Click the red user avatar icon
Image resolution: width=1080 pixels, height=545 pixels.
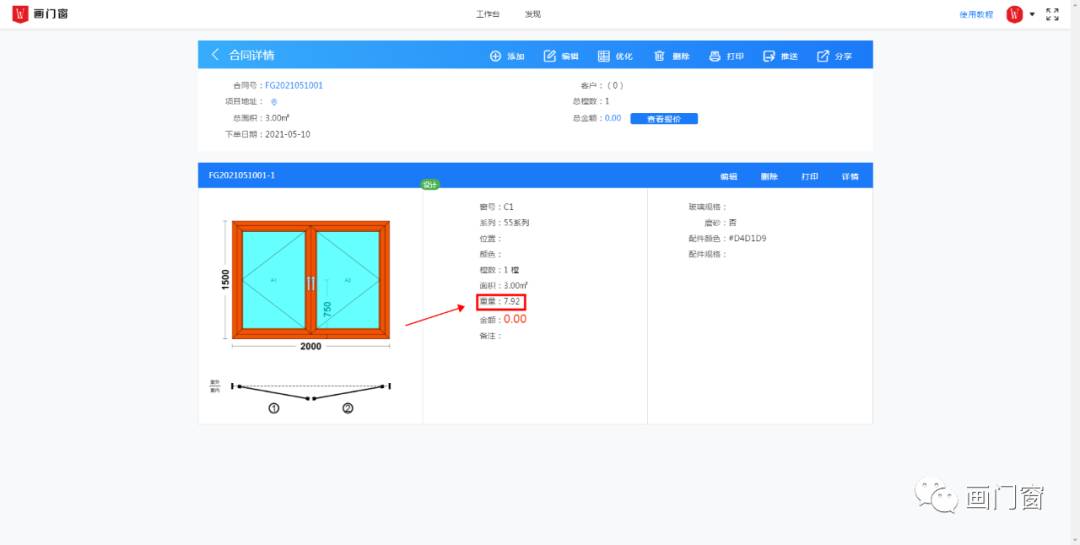1014,14
